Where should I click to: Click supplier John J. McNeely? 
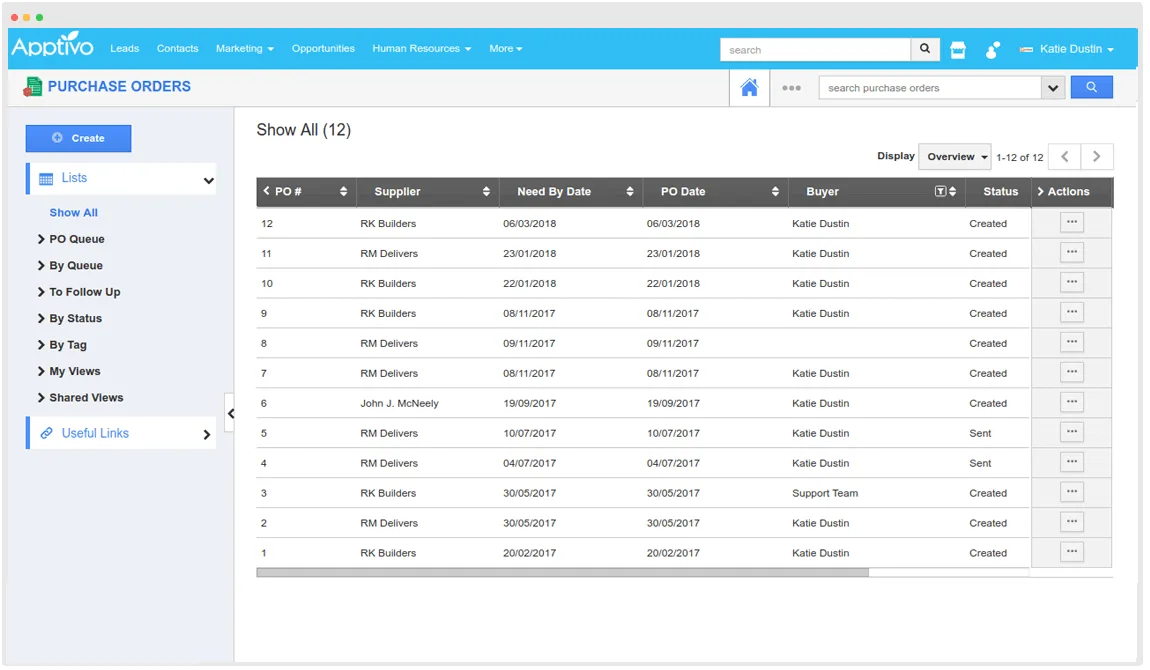[x=401, y=404]
